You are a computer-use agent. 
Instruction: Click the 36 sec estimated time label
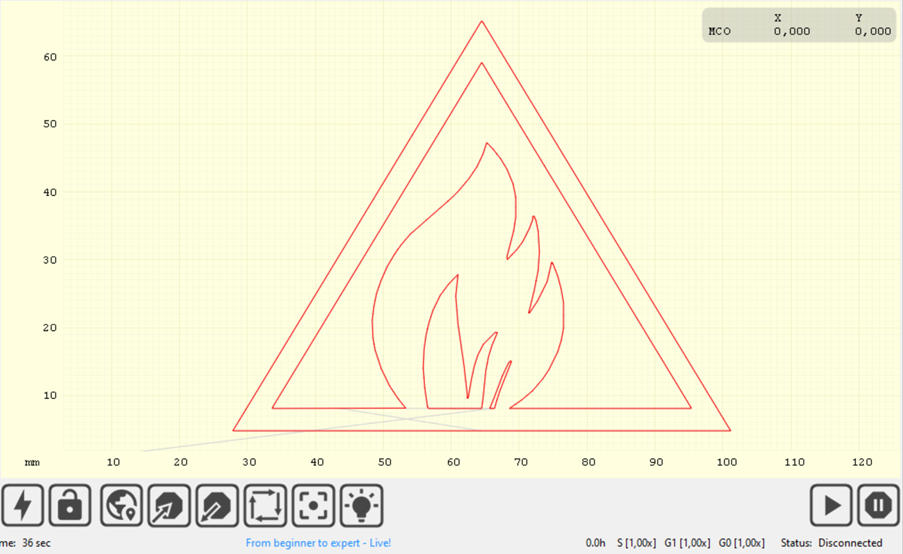(36, 543)
